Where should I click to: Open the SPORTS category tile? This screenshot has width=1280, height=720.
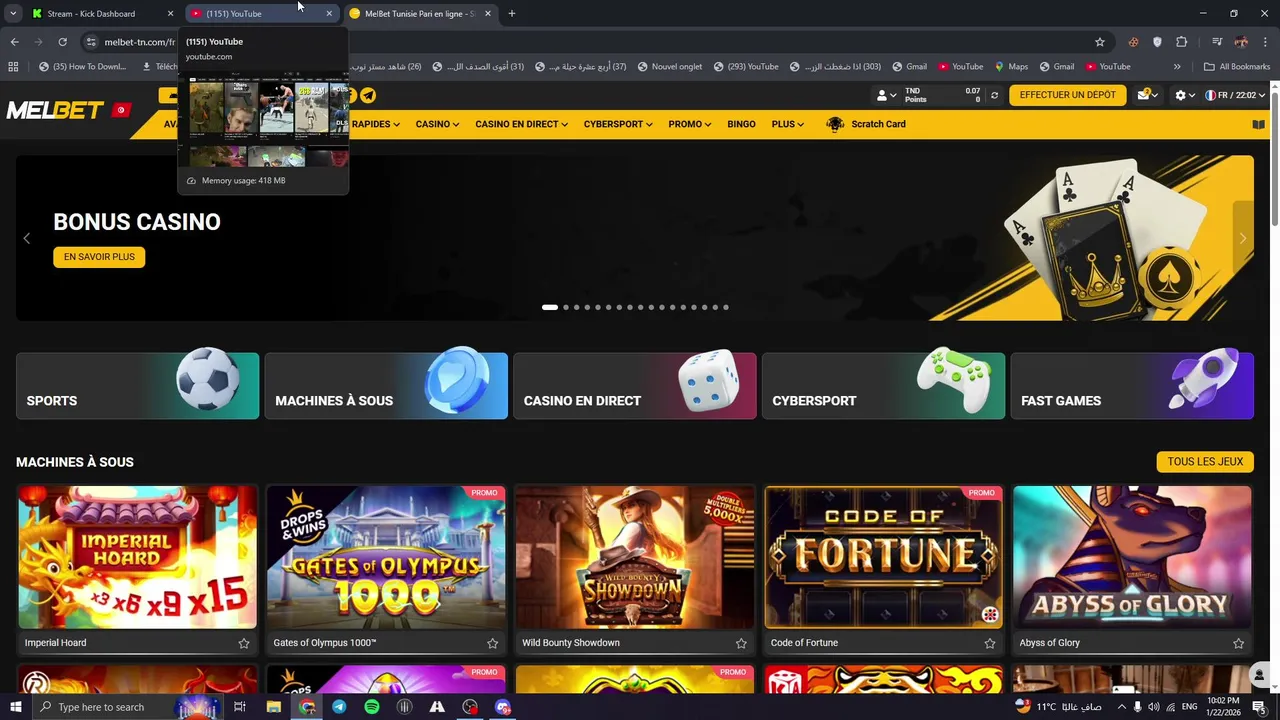click(x=137, y=385)
